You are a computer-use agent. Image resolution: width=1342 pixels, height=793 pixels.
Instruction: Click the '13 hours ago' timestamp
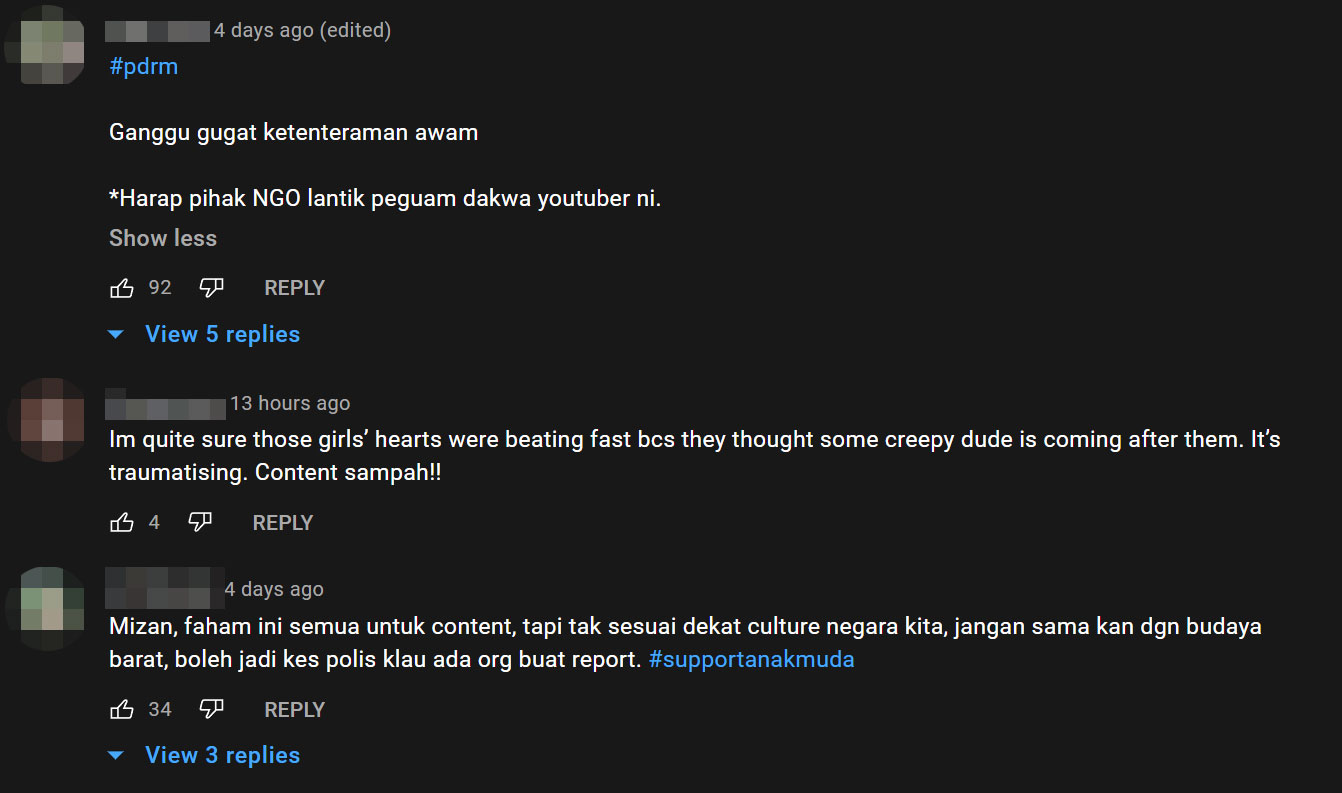click(x=290, y=403)
